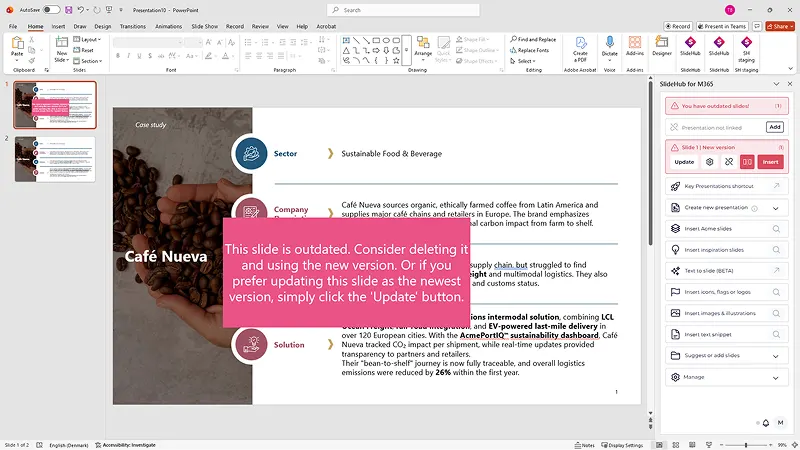This screenshot has height=450, width=800.
Task: Open the Share button dropdown
Action: (x=780, y=26)
